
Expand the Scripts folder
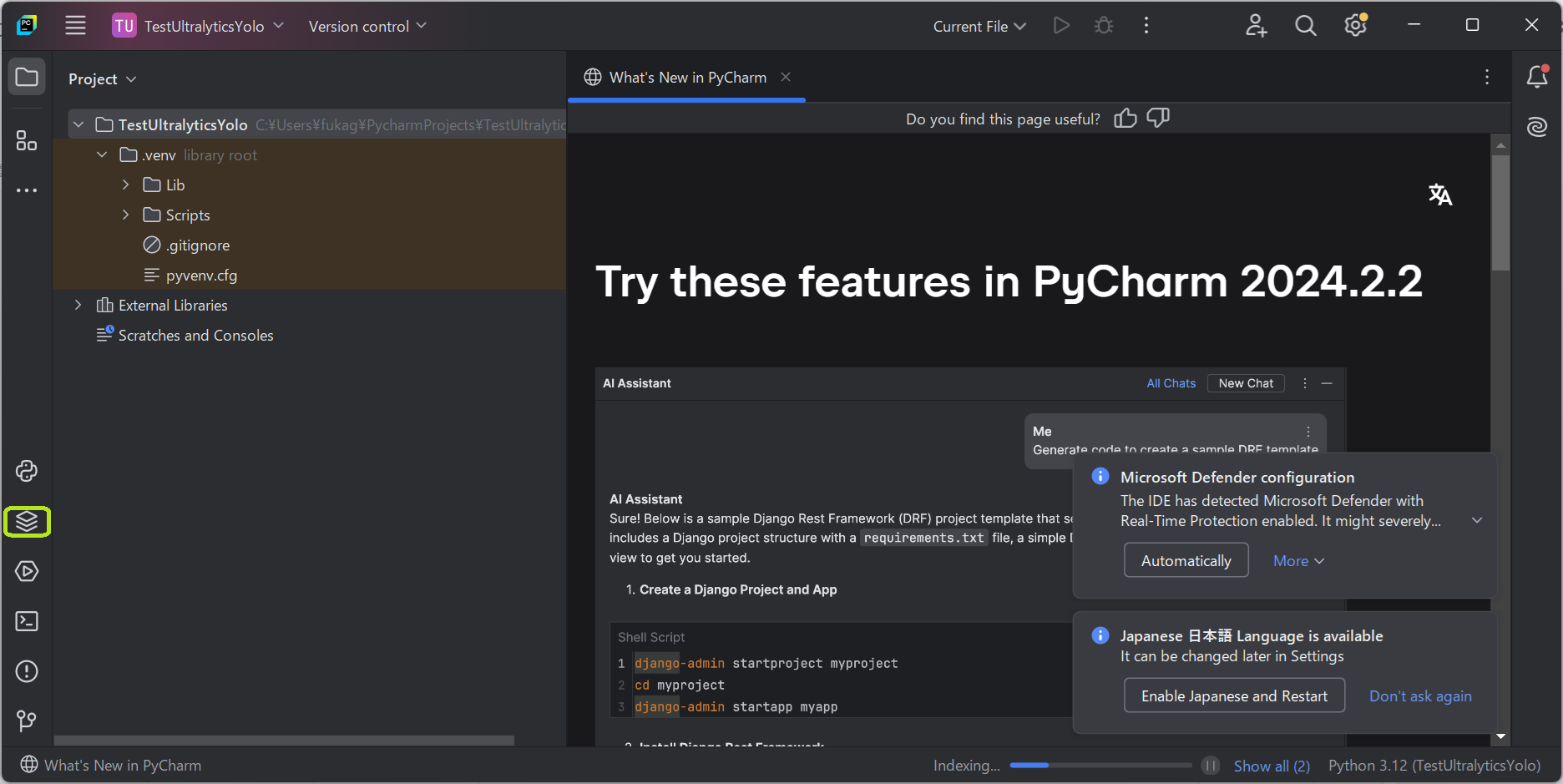125,215
